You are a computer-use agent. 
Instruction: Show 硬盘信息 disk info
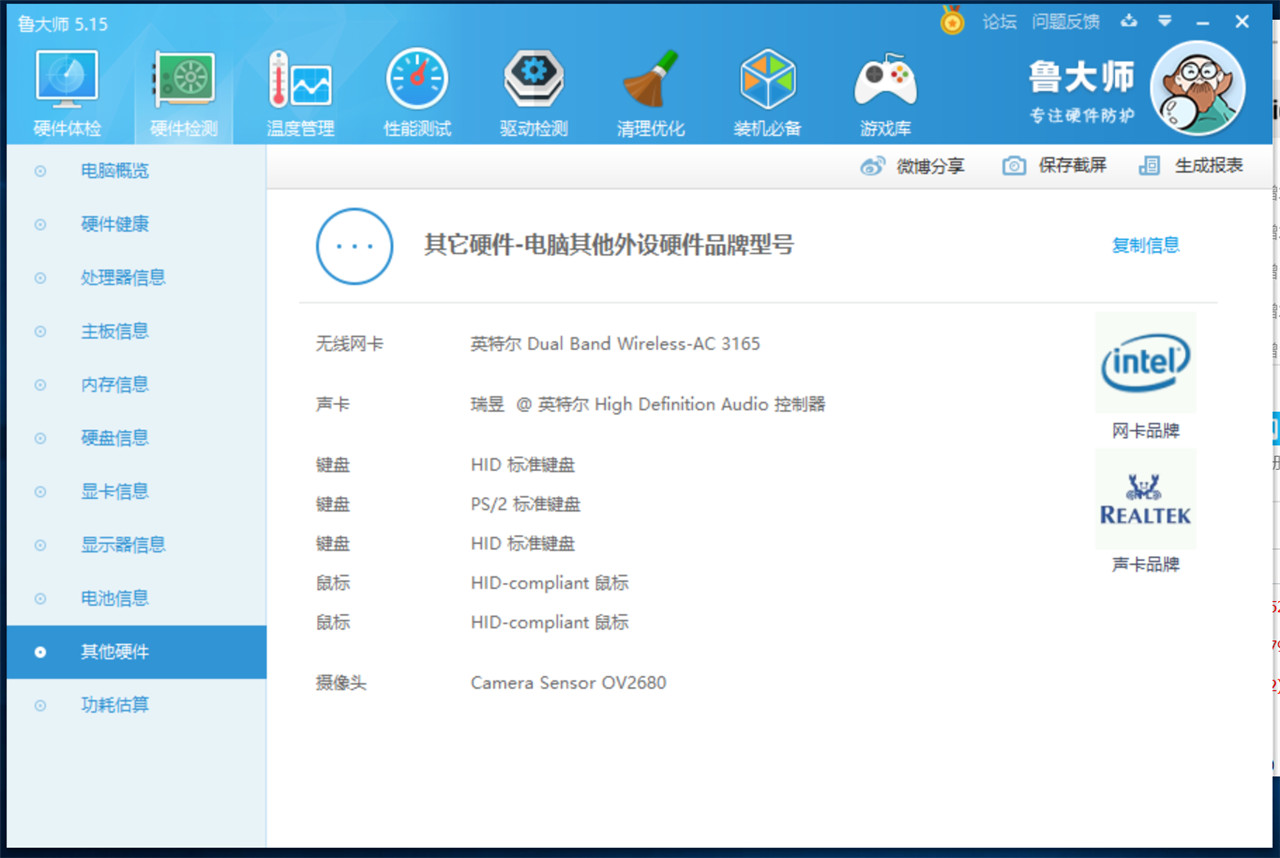(x=136, y=438)
